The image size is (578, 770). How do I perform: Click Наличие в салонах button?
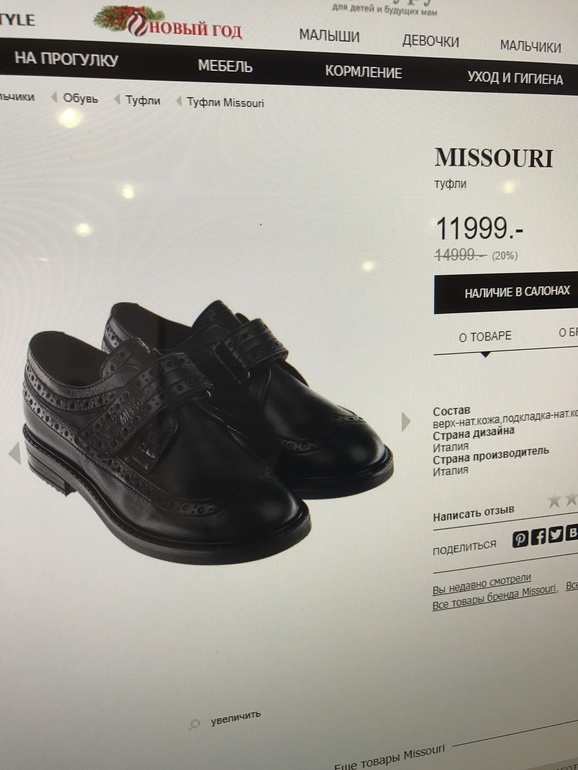pyautogui.click(x=506, y=293)
